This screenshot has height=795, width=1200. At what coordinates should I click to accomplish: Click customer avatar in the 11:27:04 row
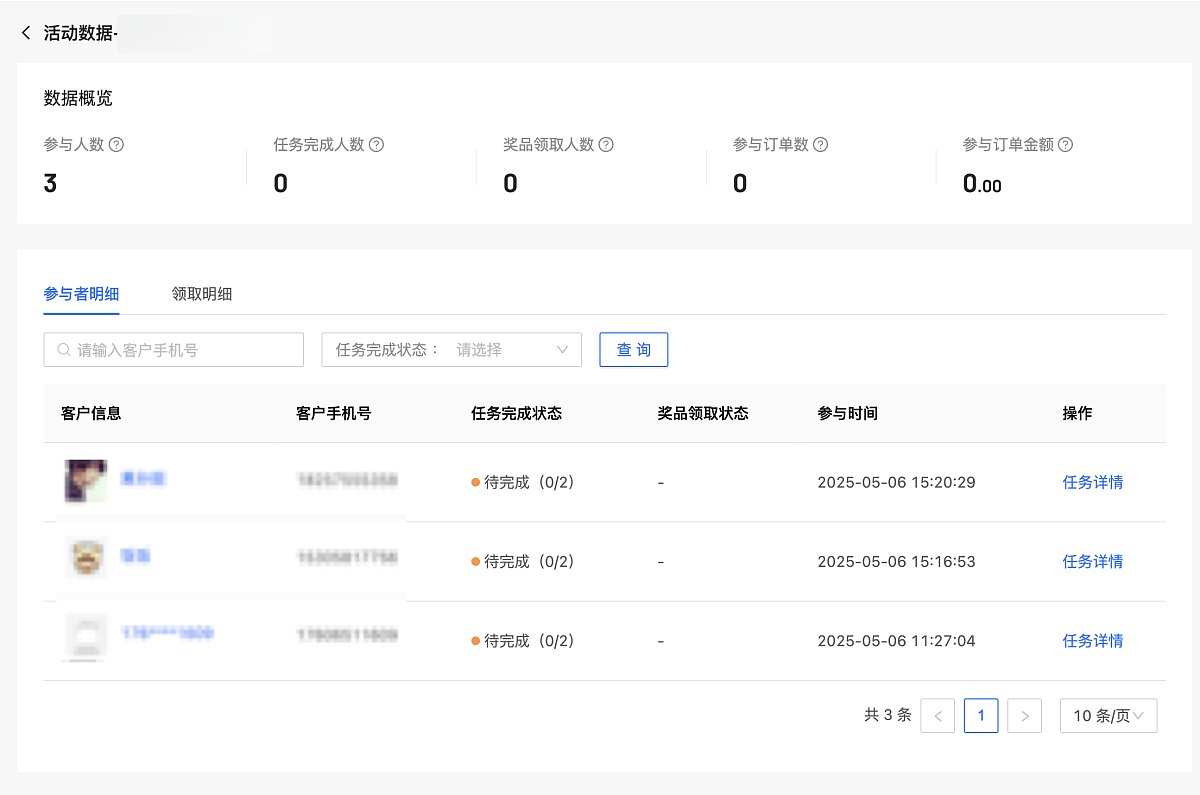pyautogui.click(x=86, y=636)
